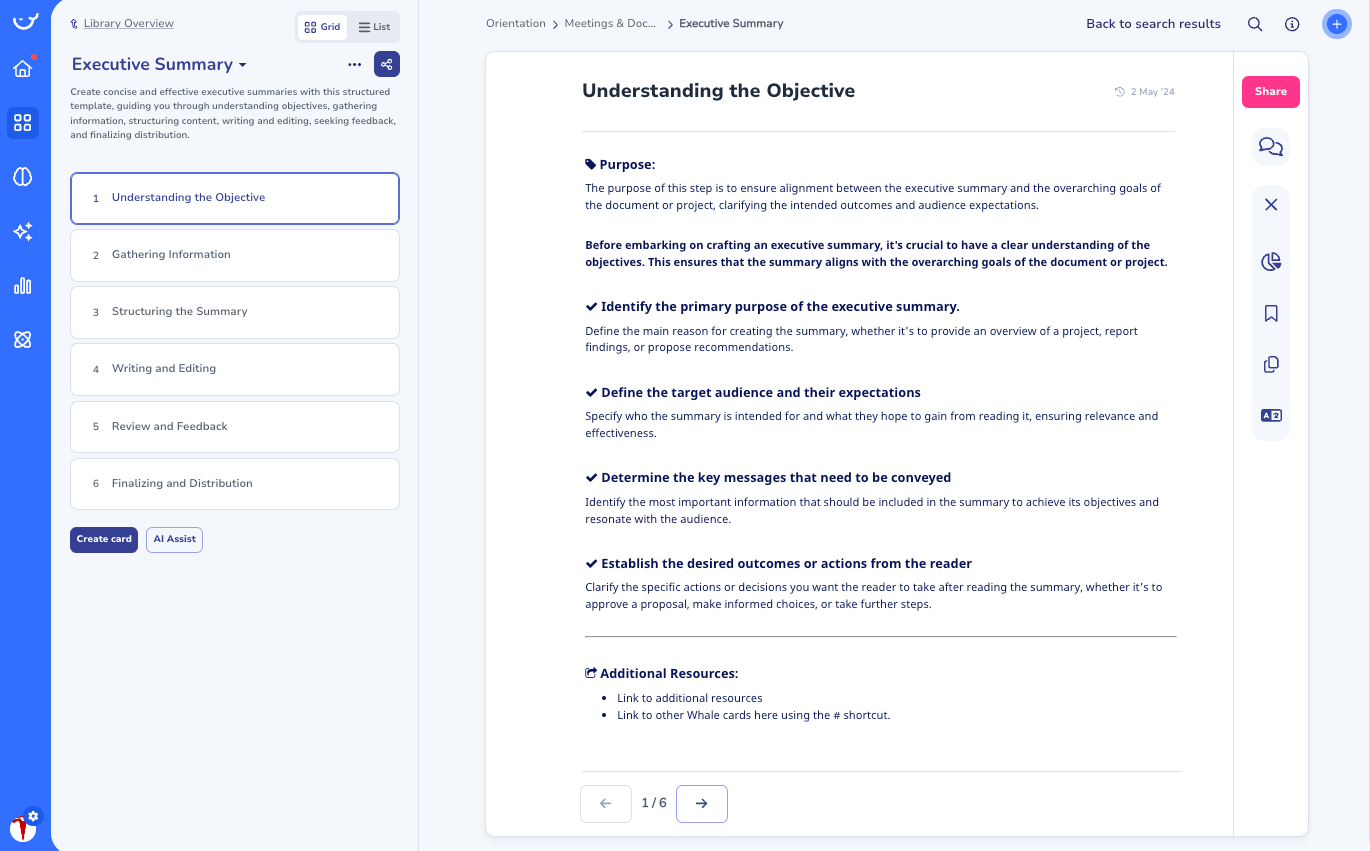Screen dimensions: 1370x851
Task: Enable Grid view
Action: click(321, 27)
